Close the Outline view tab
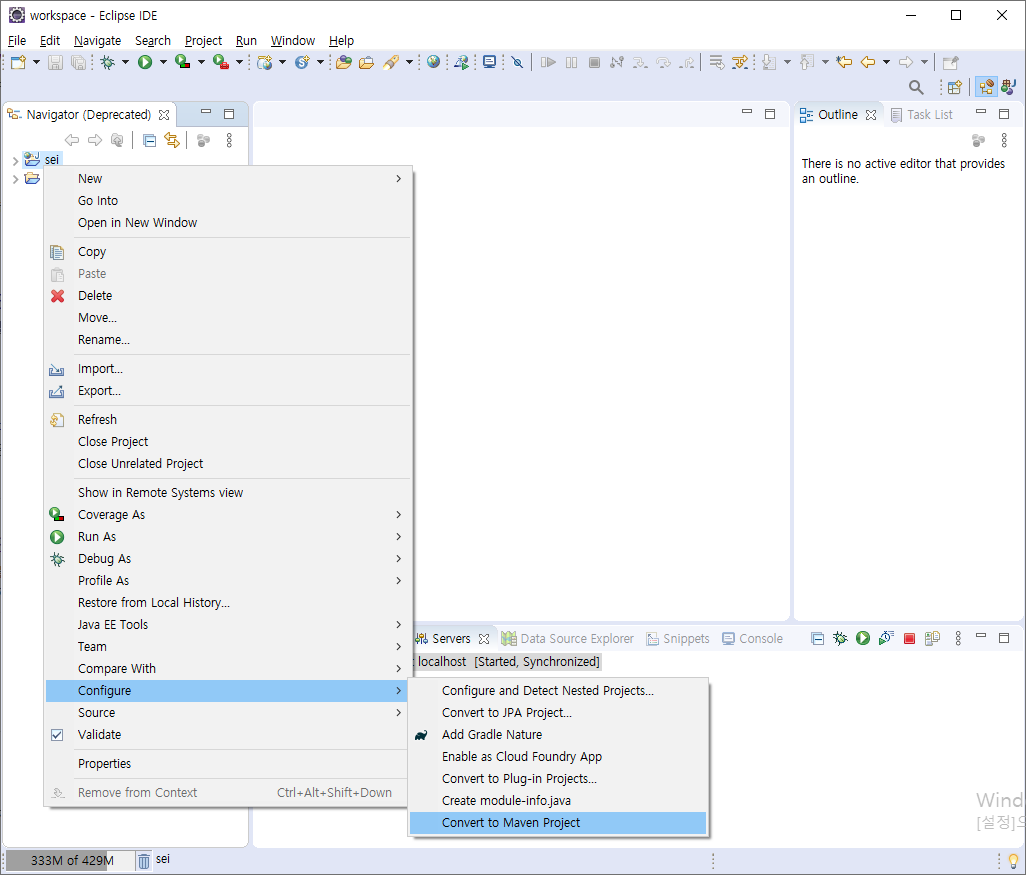 [871, 115]
